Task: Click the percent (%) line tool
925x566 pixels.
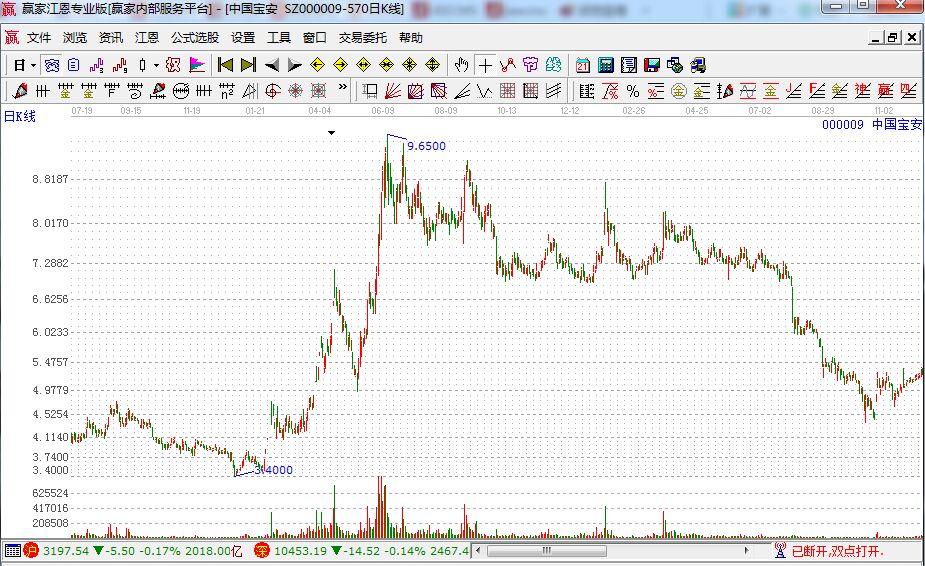Action: click(x=633, y=91)
